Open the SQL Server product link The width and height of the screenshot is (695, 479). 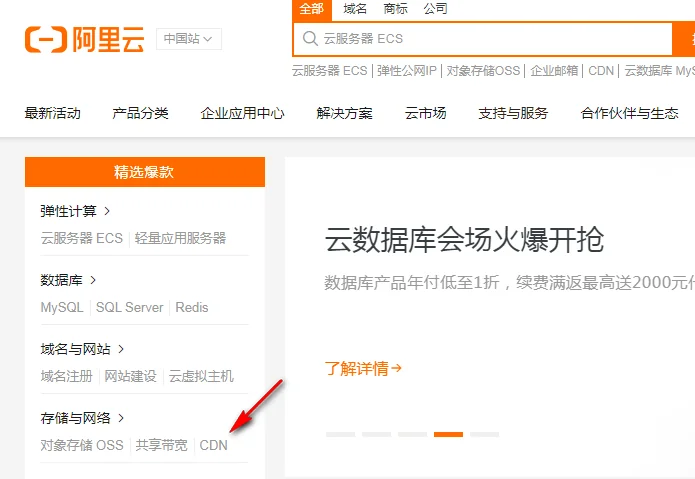tap(129, 308)
